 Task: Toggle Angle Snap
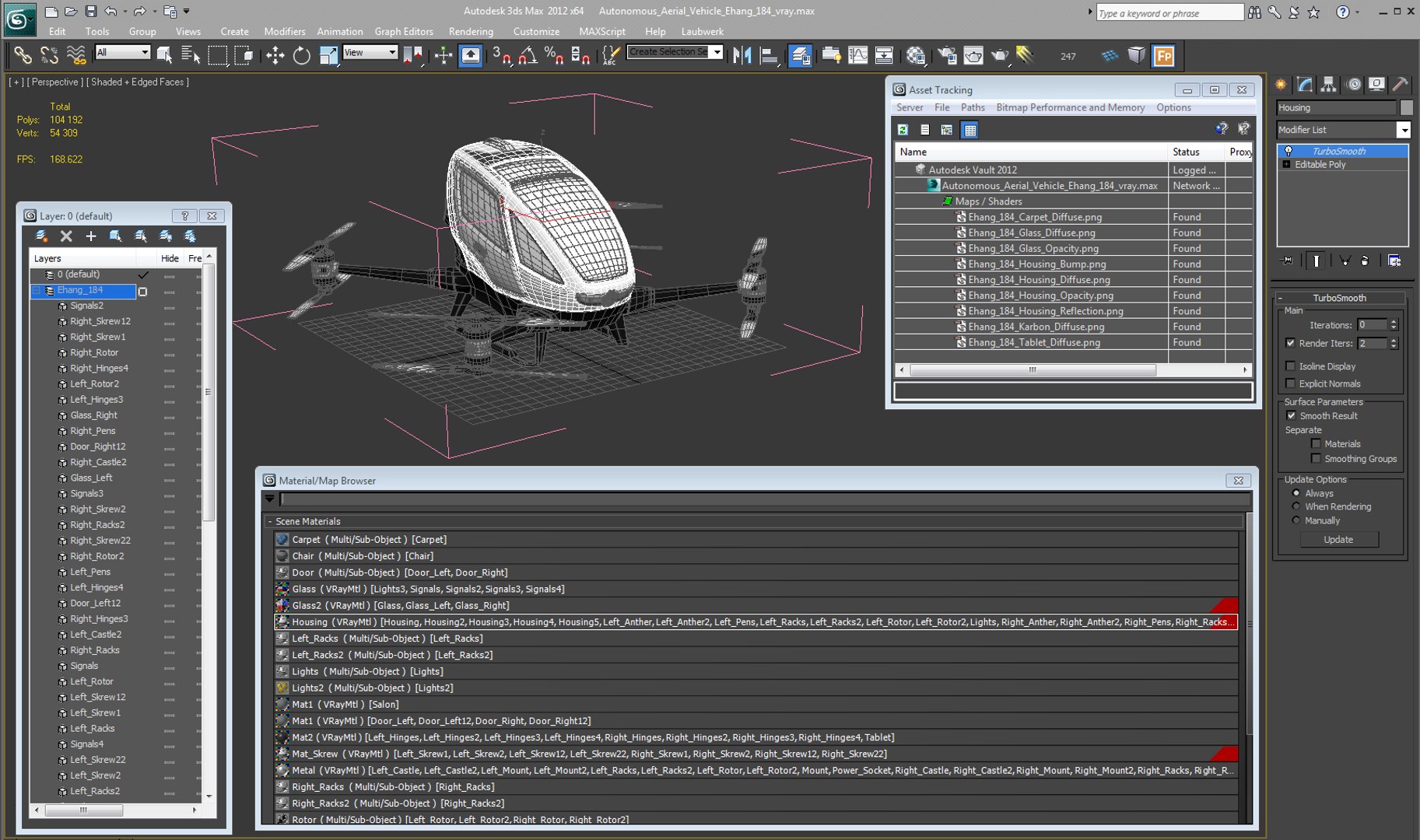pyautogui.click(x=528, y=55)
